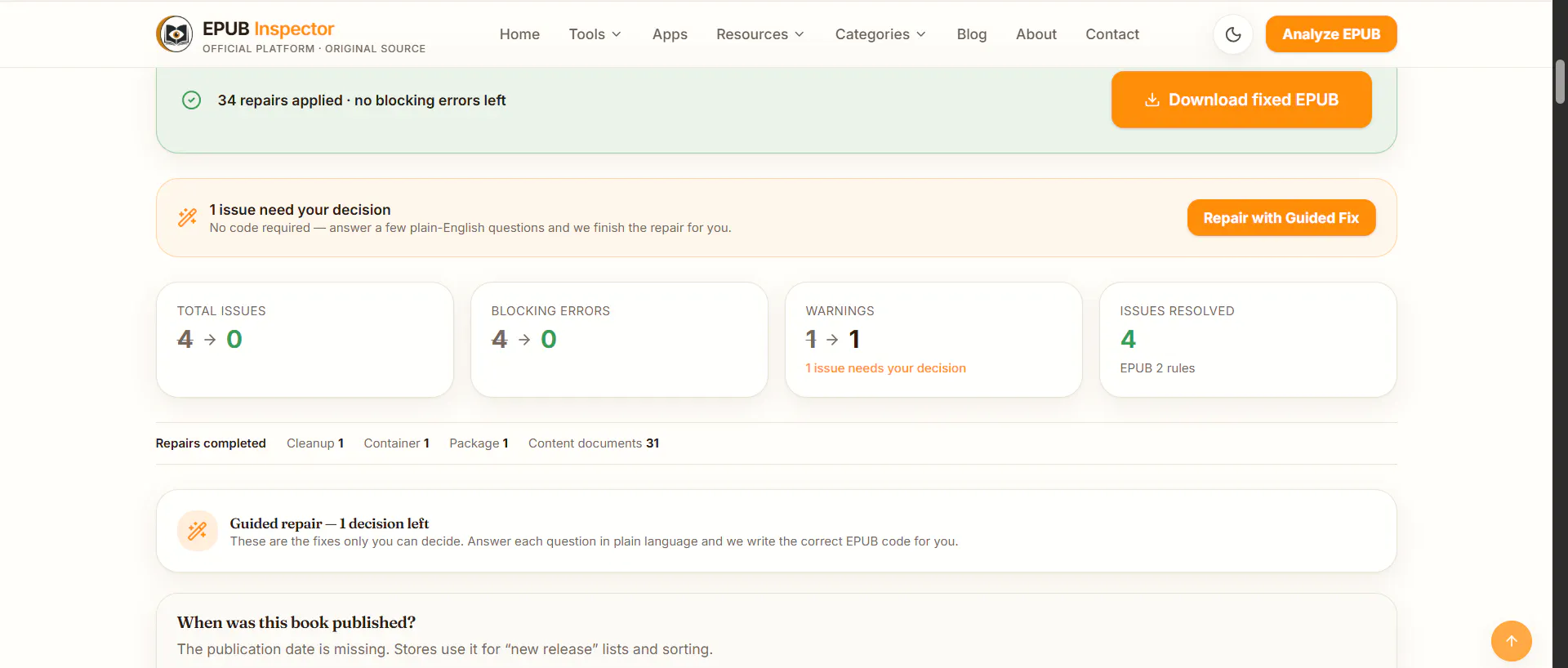The height and width of the screenshot is (668, 1568).
Task: Open the About page
Action: pyautogui.click(x=1036, y=34)
